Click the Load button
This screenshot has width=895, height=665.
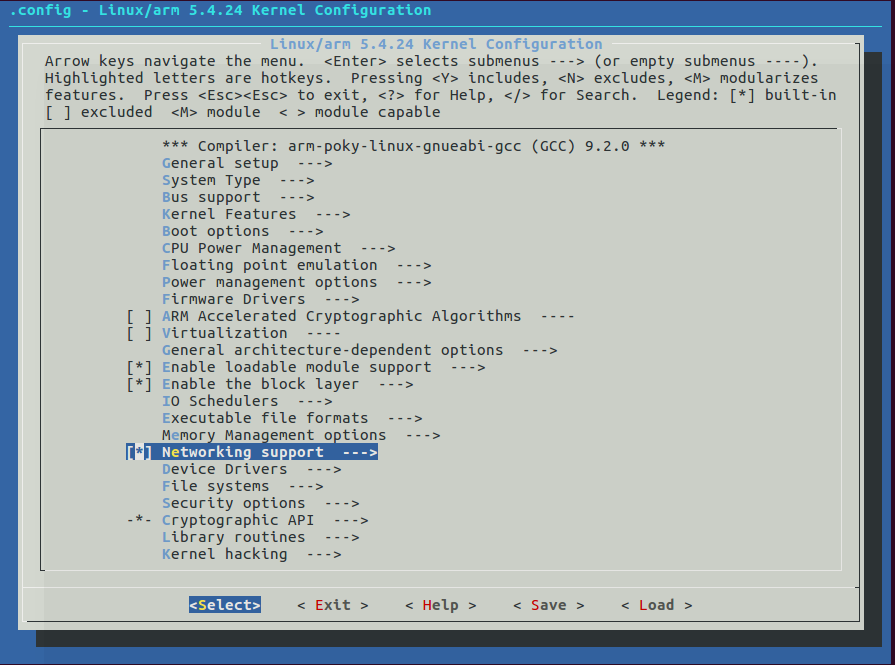[x=656, y=605]
